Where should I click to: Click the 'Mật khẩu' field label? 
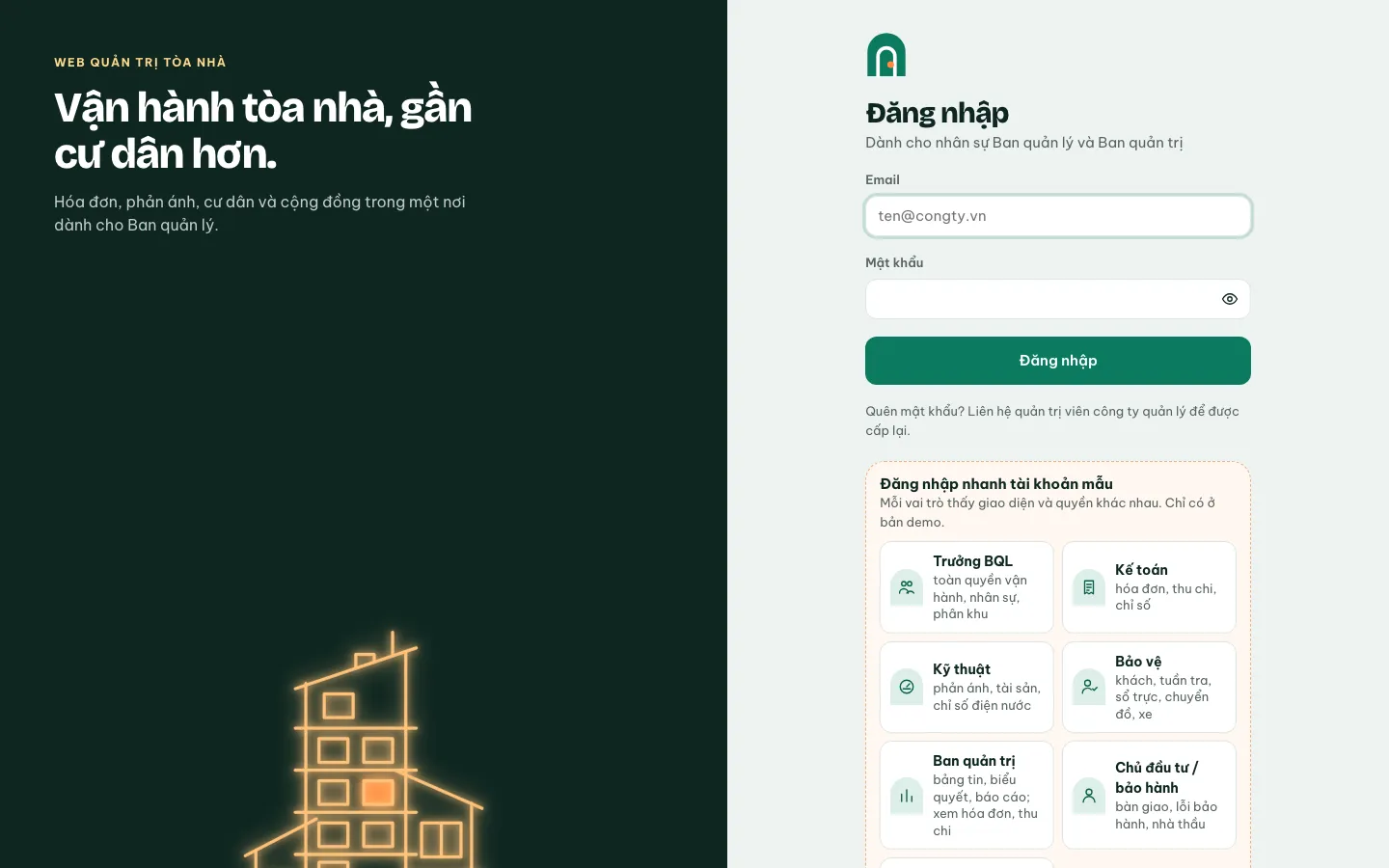(894, 262)
